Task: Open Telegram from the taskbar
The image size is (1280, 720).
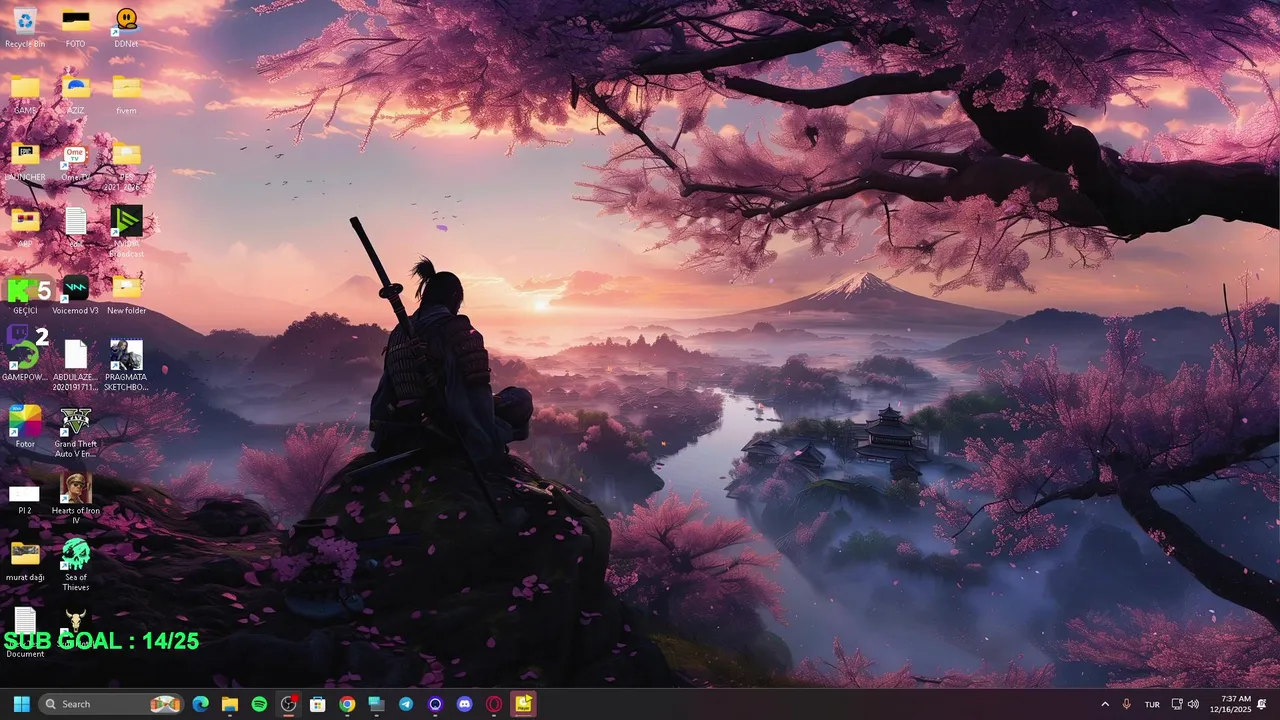Action: pos(406,704)
